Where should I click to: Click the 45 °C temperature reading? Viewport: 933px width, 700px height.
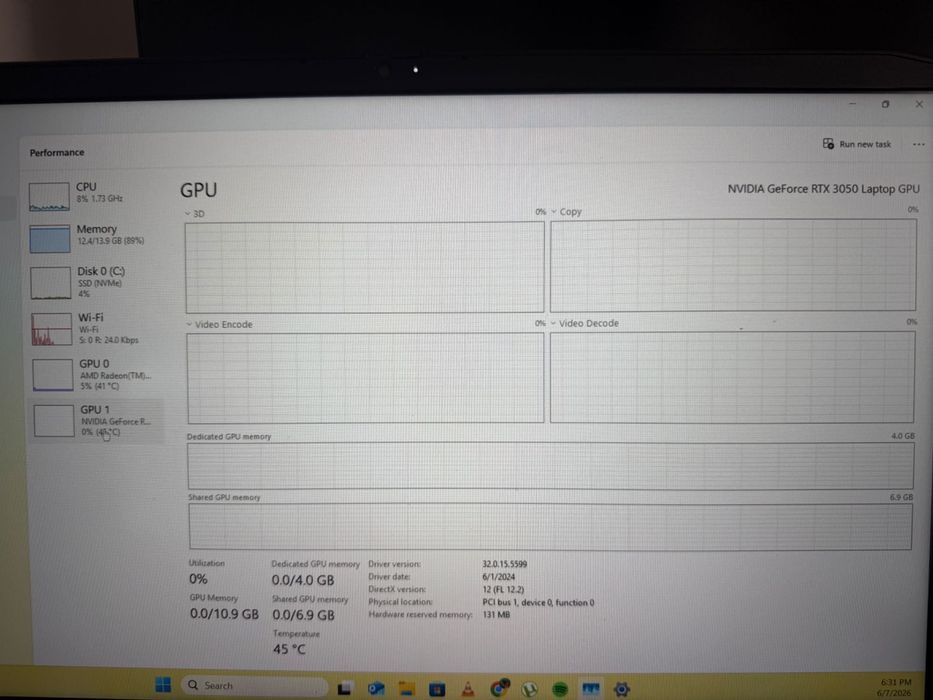coord(289,649)
